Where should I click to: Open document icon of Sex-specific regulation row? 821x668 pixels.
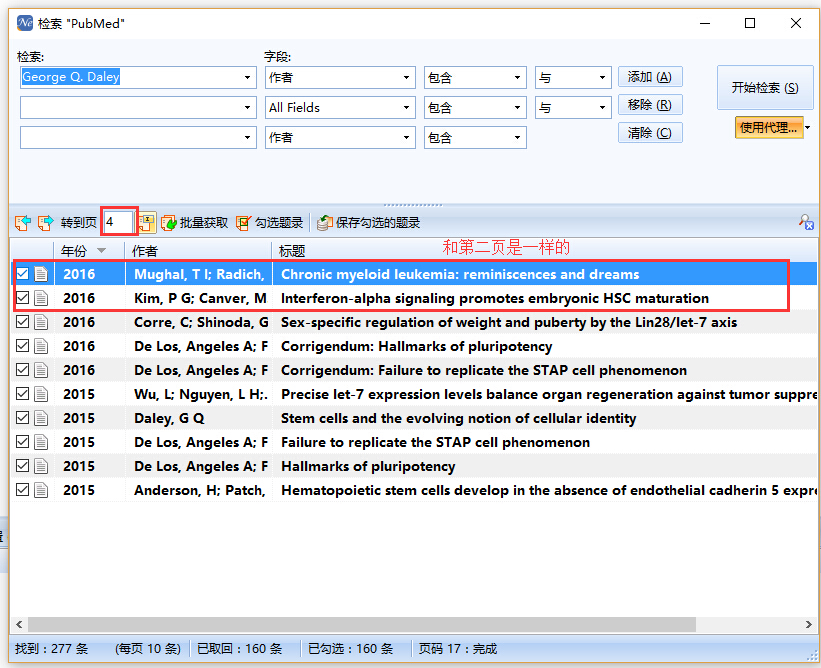(41, 322)
